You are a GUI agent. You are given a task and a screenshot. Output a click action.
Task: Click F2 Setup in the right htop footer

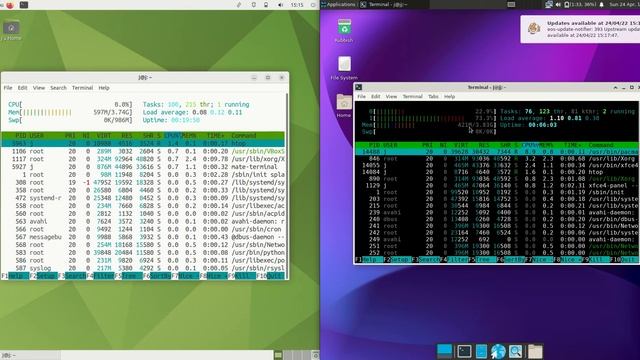(398, 260)
